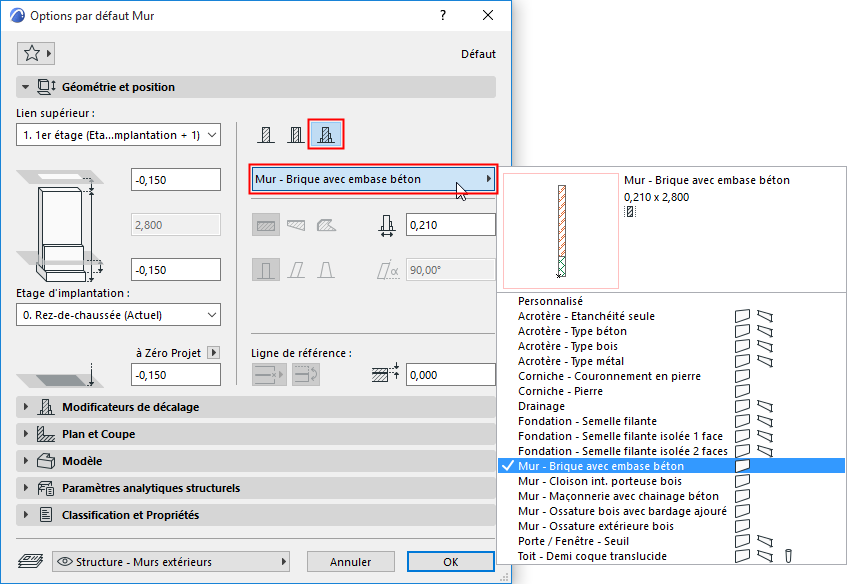Close the Options par défaut Mur dialog
The height and width of the screenshot is (584, 847).
click(x=488, y=15)
